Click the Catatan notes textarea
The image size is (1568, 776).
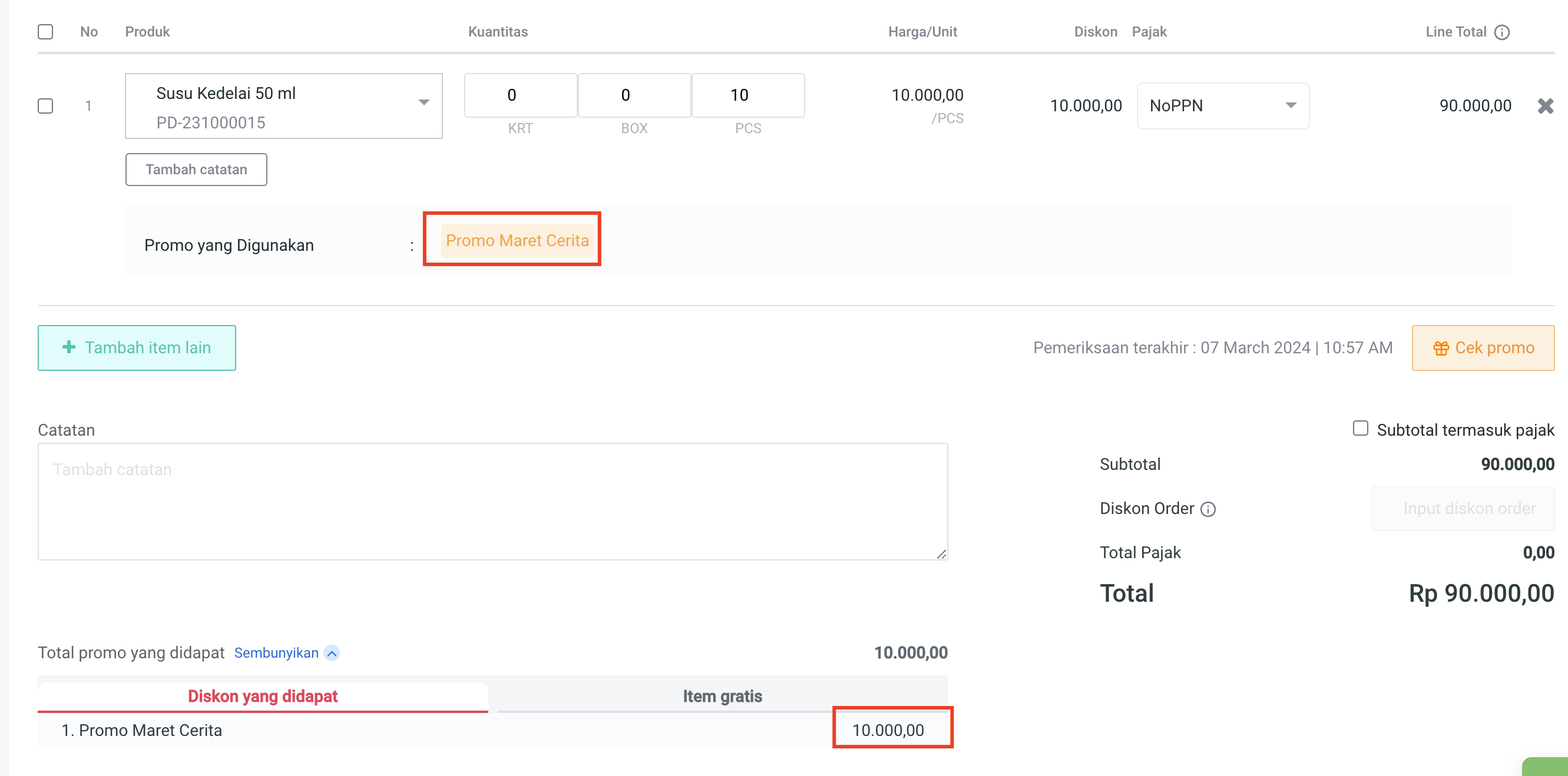click(x=492, y=501)
